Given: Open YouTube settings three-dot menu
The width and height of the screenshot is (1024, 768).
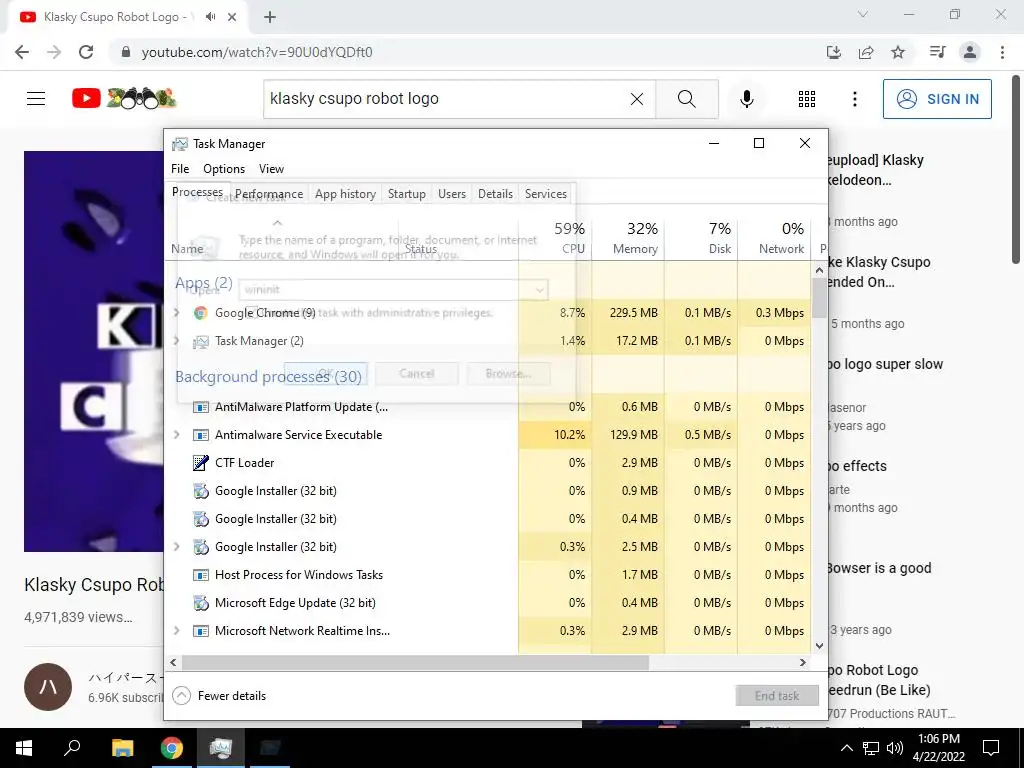Looking at the screenshot, I should [x=854, y=99].
